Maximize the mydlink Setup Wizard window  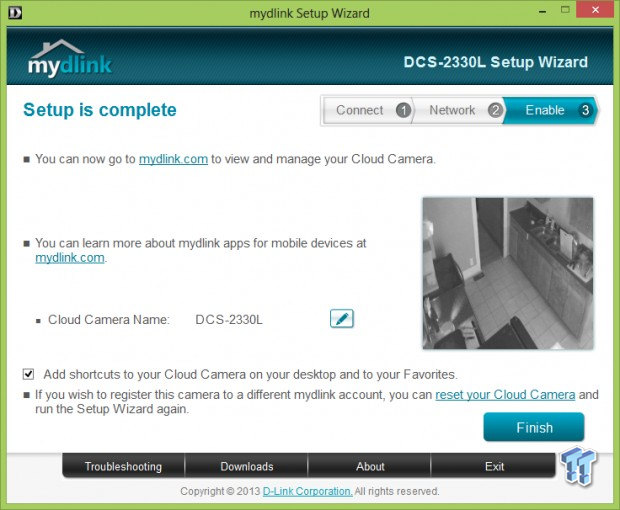click(x=565, y=10)
